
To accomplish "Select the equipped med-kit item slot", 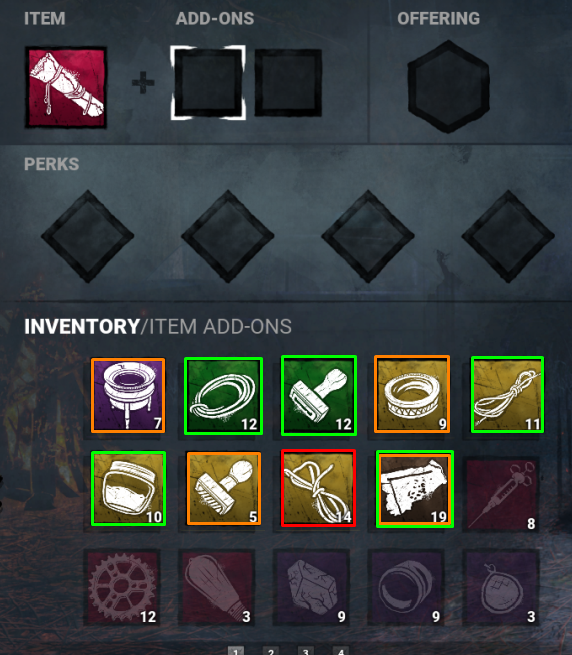I will 66,87.
